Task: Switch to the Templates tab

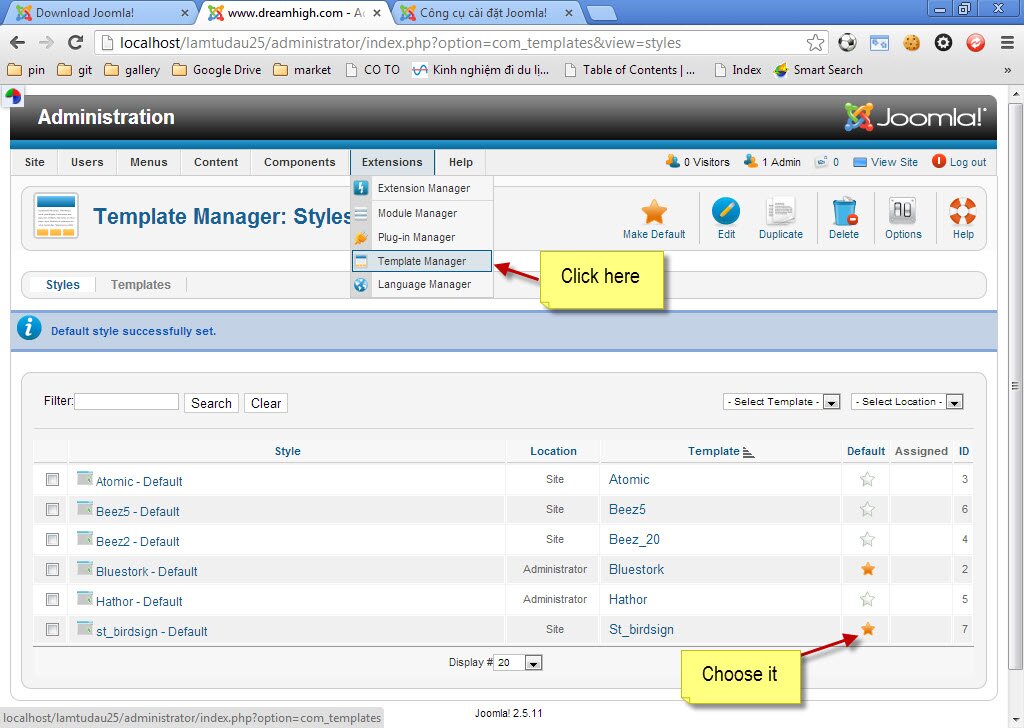Action: (140, 284)
